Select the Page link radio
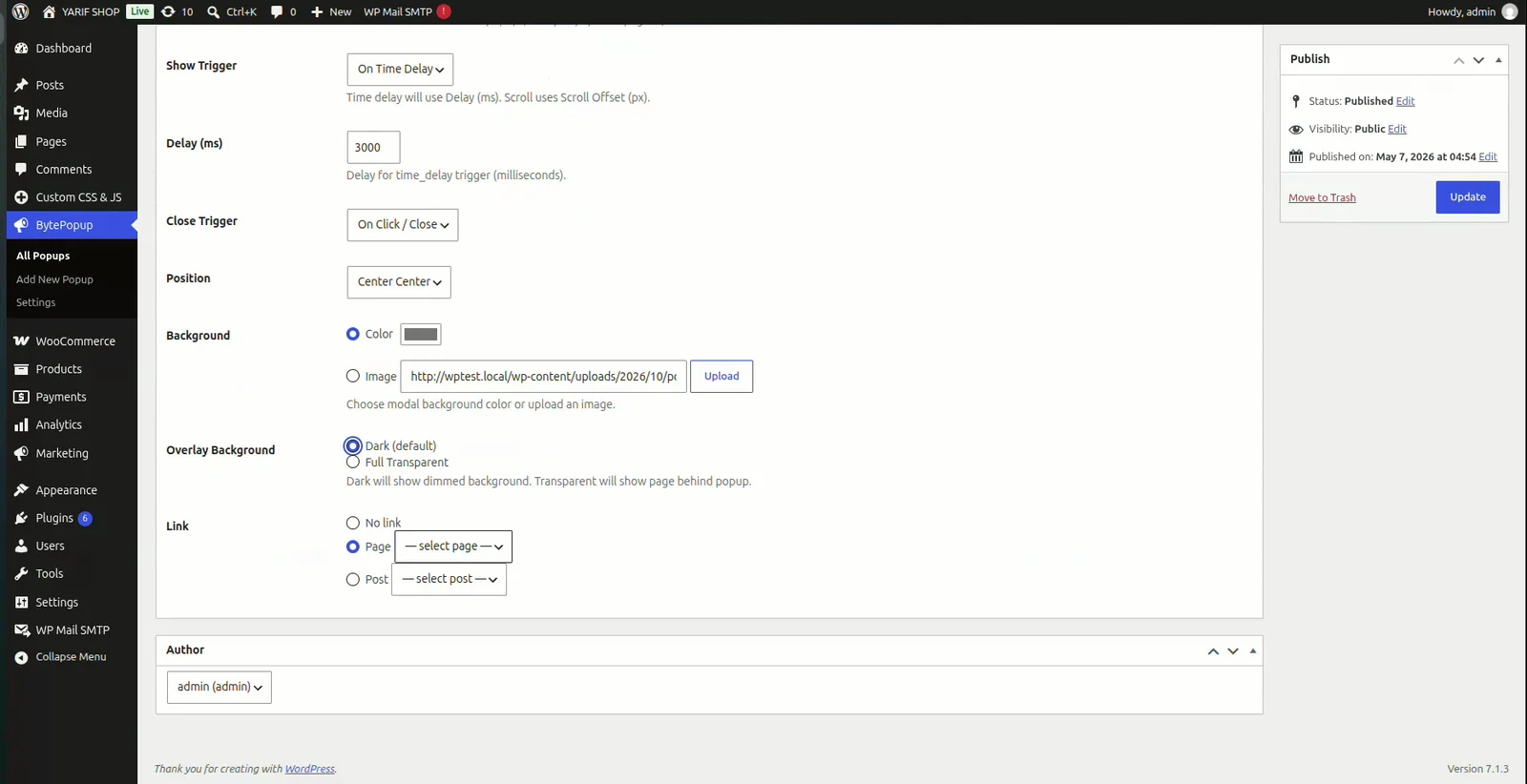 pos(353,547)
